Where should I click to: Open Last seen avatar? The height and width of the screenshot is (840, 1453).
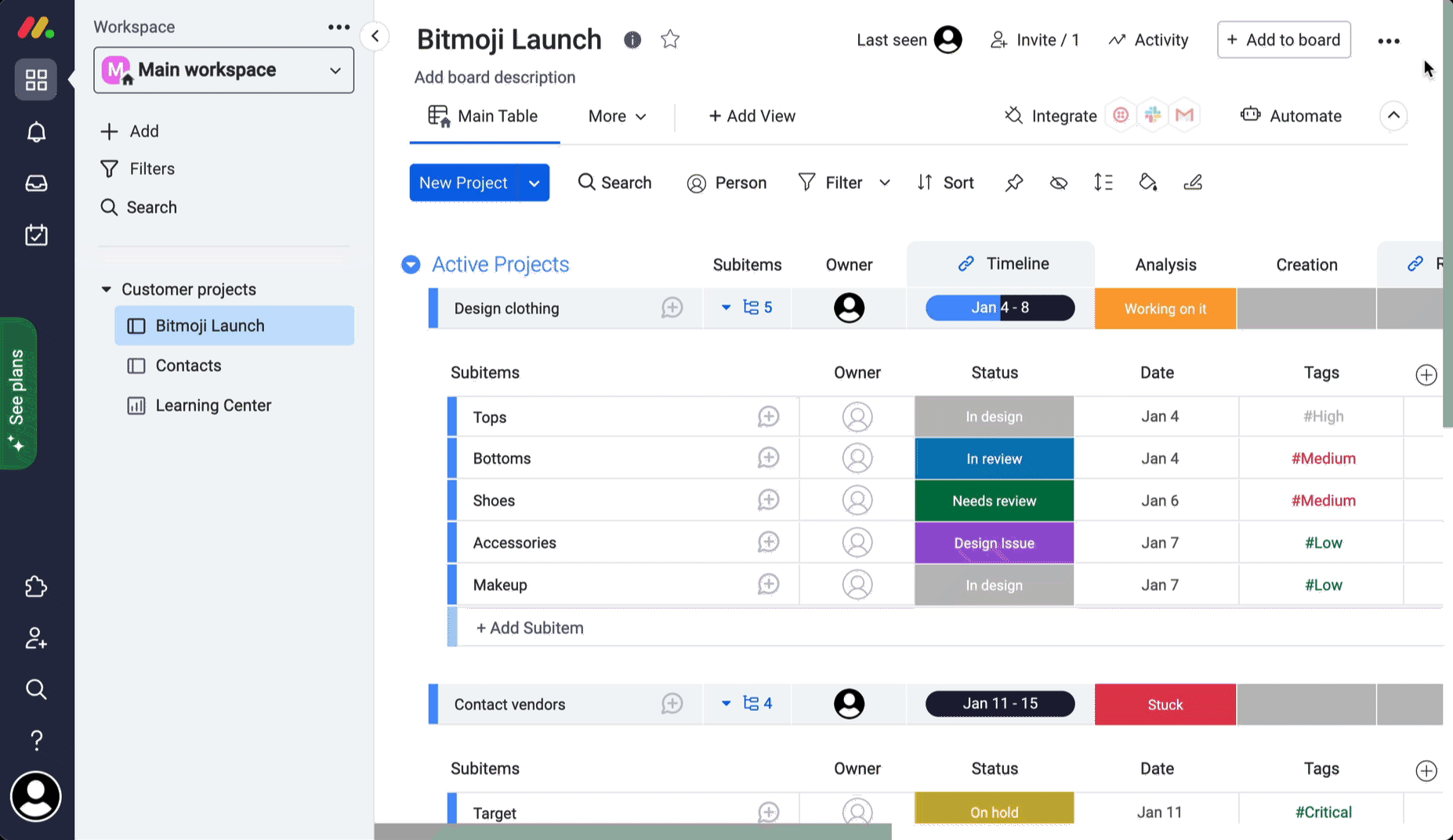(948, 40)
